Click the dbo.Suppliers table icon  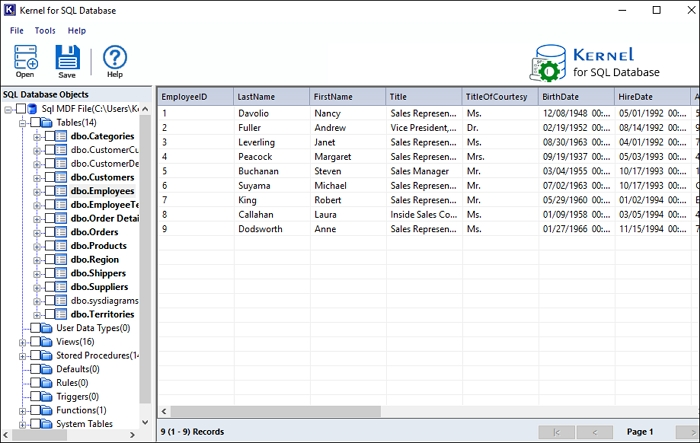pos(62,287)
